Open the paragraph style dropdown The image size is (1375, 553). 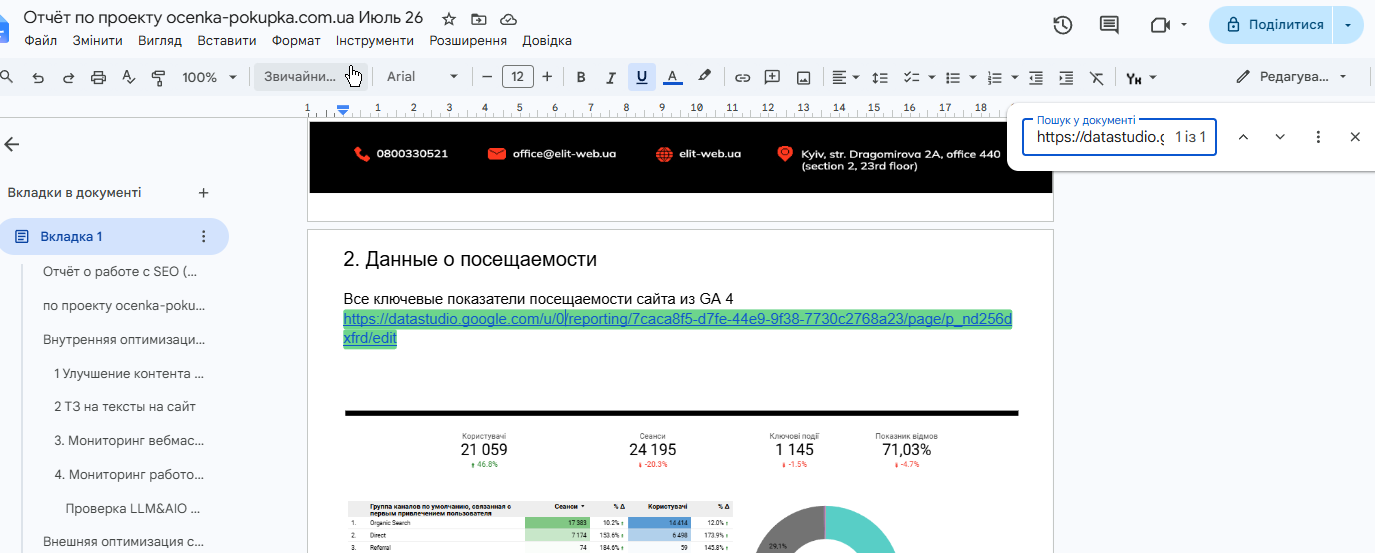(310, 77)
